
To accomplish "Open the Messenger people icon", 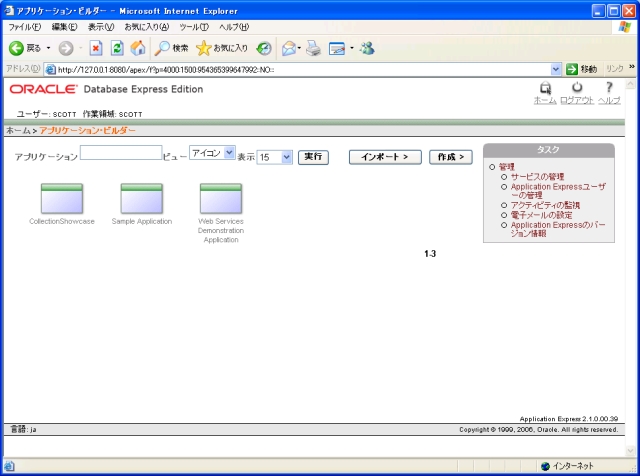I will 367,48.
